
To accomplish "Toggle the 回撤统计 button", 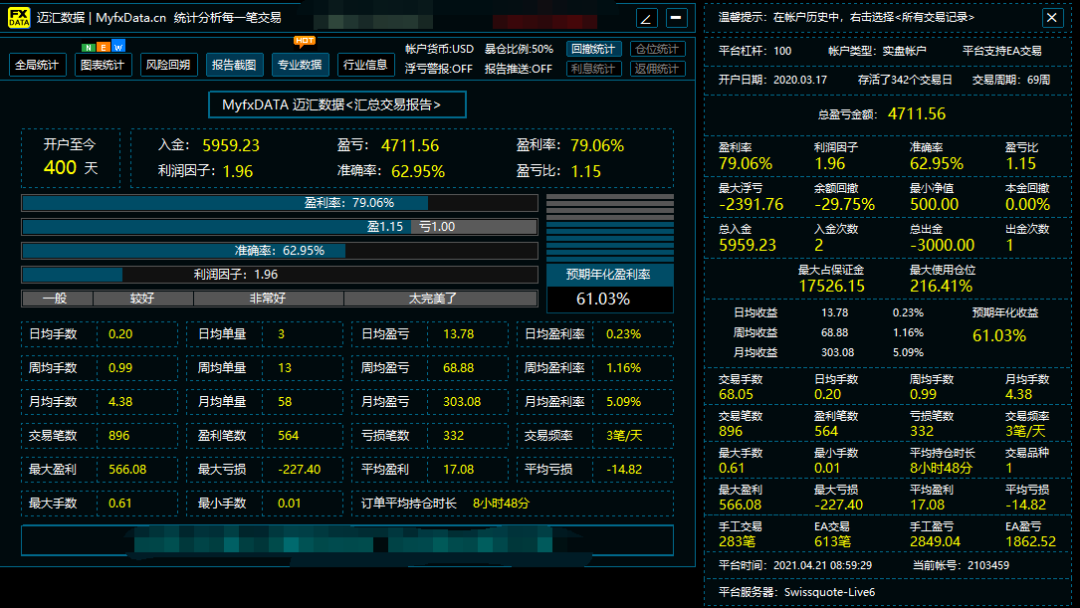I will [x=594, y=49].
